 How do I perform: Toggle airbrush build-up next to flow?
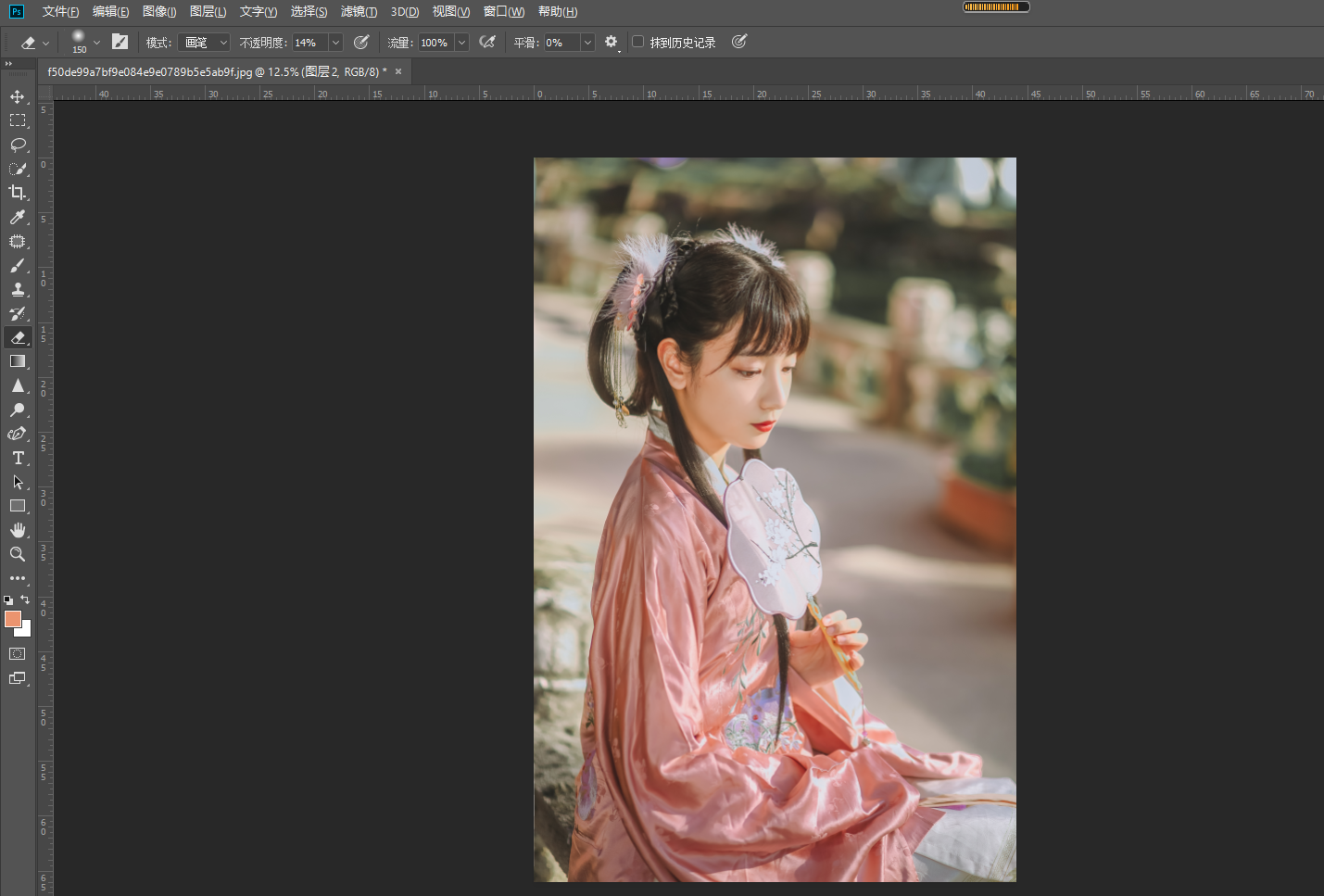487,42
